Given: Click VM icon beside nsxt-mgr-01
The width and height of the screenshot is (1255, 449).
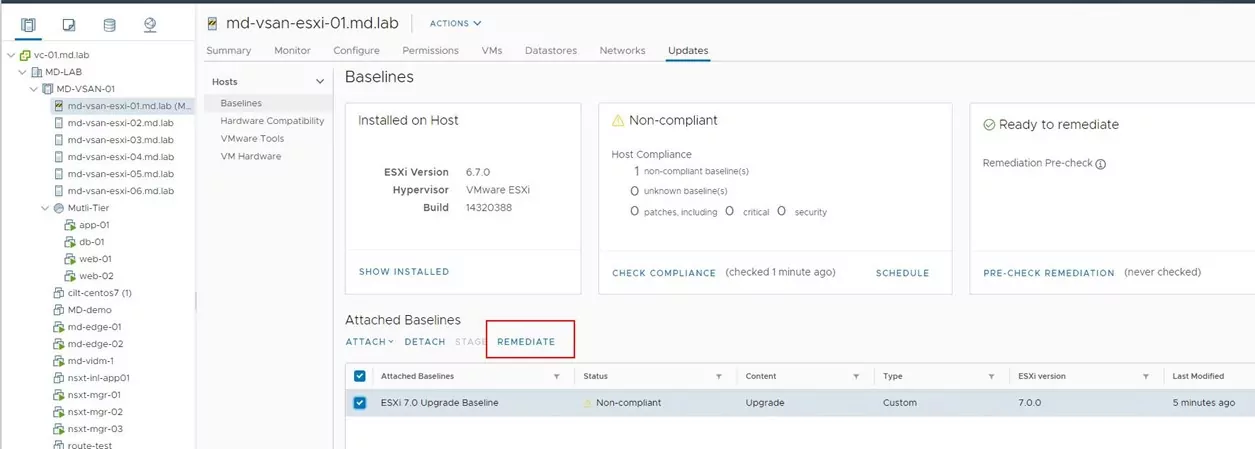Looking at the screenshot, I should 59,395.
